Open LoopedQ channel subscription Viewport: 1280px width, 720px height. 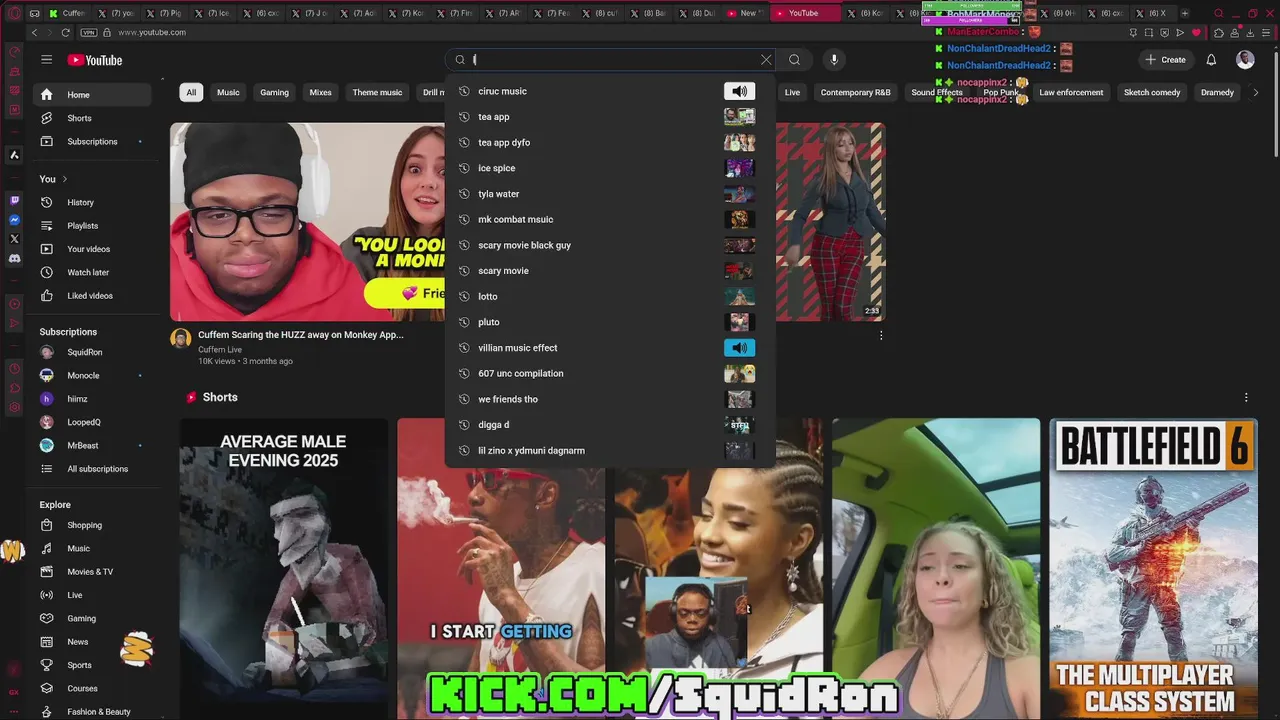click(90, 422)
